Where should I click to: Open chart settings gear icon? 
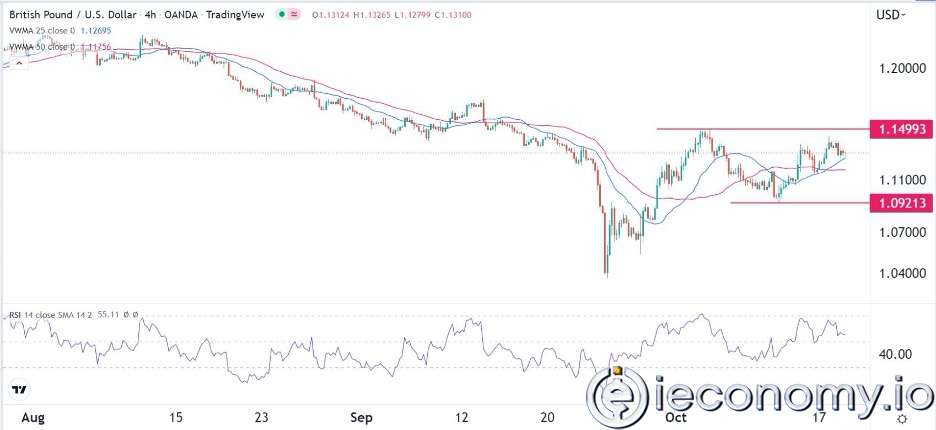902,417
